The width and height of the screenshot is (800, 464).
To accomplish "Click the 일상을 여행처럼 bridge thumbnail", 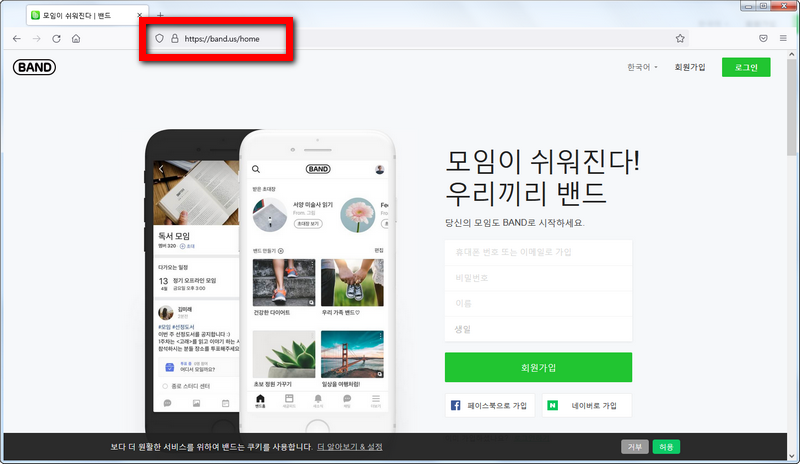I will coord(352,354).
